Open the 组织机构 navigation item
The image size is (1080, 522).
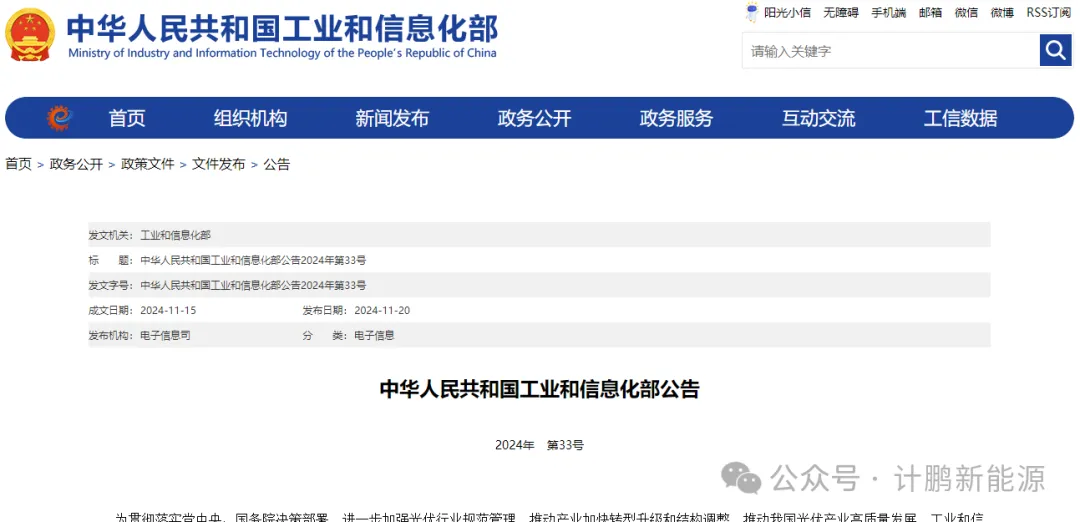tap(250, 118)
